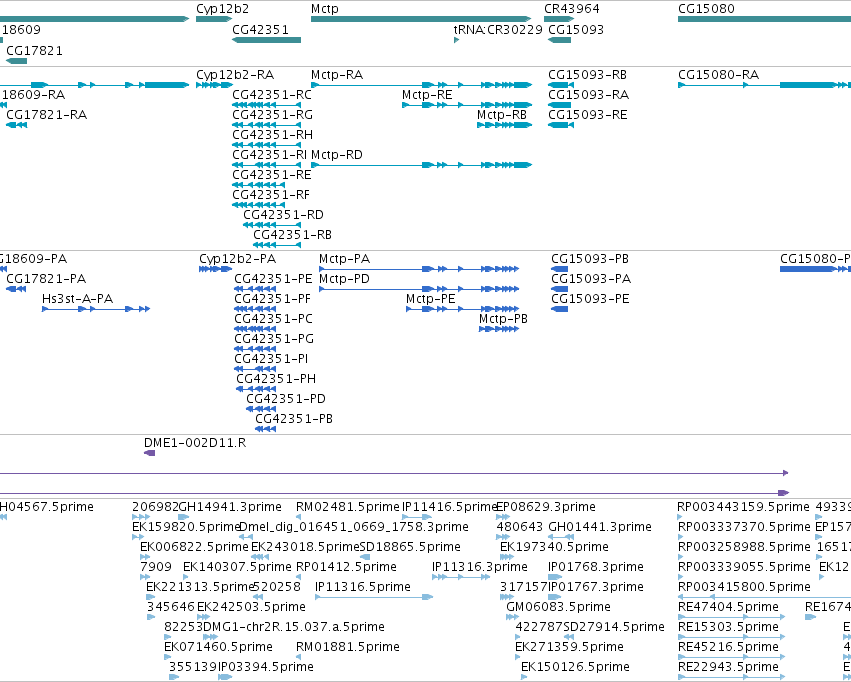The height and width of the screenshot is (682, 851).
Task: Click EST IP11316.3prime label
Action: [x=480, y=567]
